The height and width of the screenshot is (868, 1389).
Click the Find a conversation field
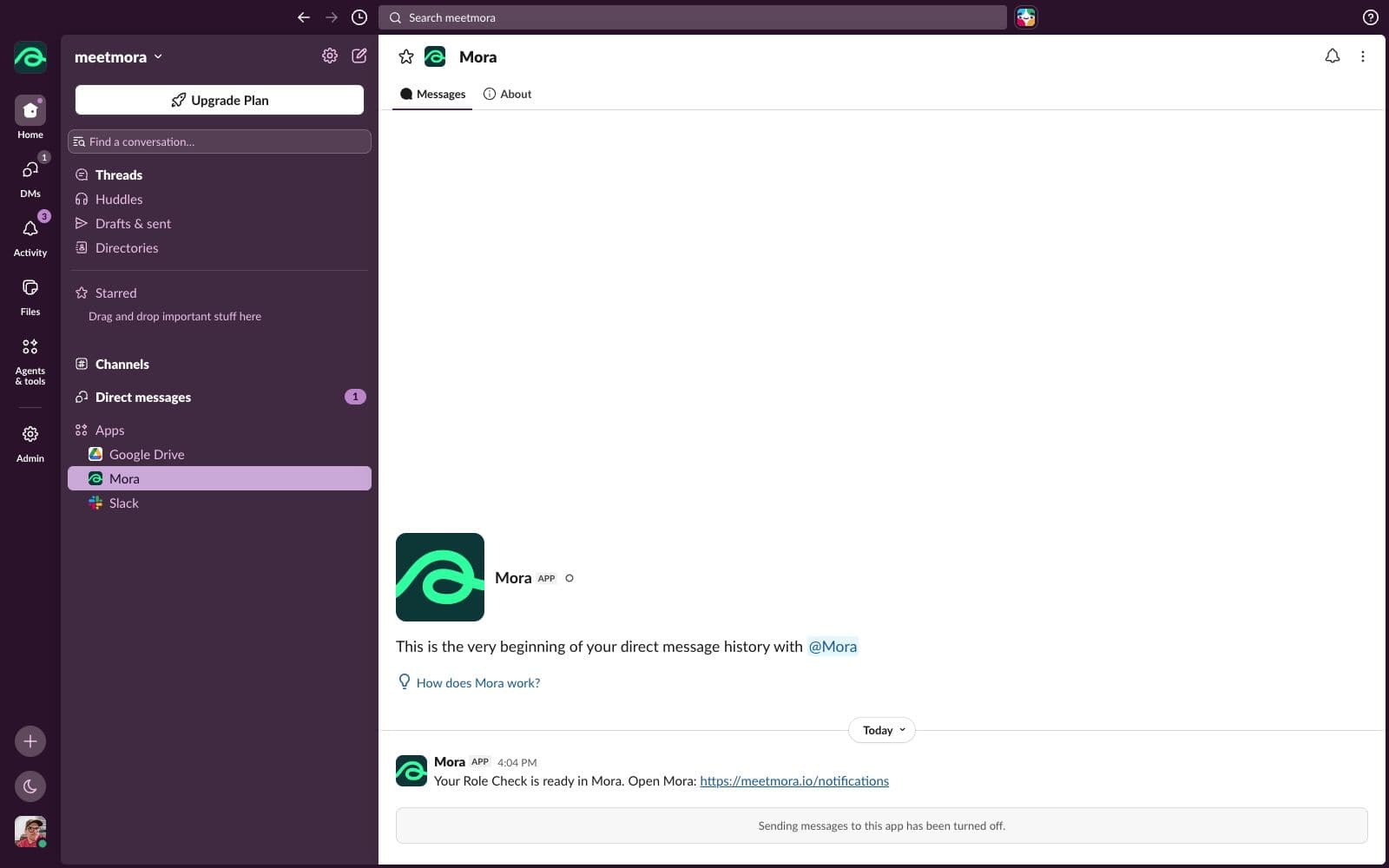tap(220, 141)
